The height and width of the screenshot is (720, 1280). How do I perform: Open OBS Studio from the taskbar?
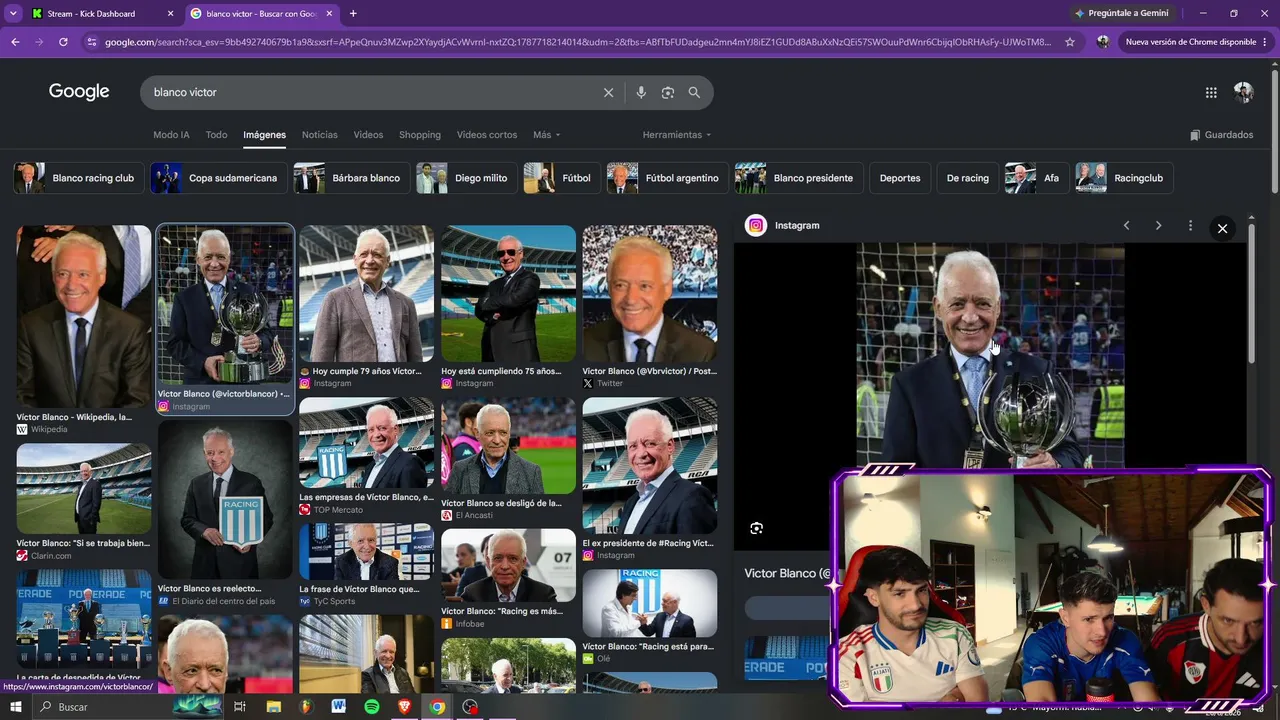point(470,707)
